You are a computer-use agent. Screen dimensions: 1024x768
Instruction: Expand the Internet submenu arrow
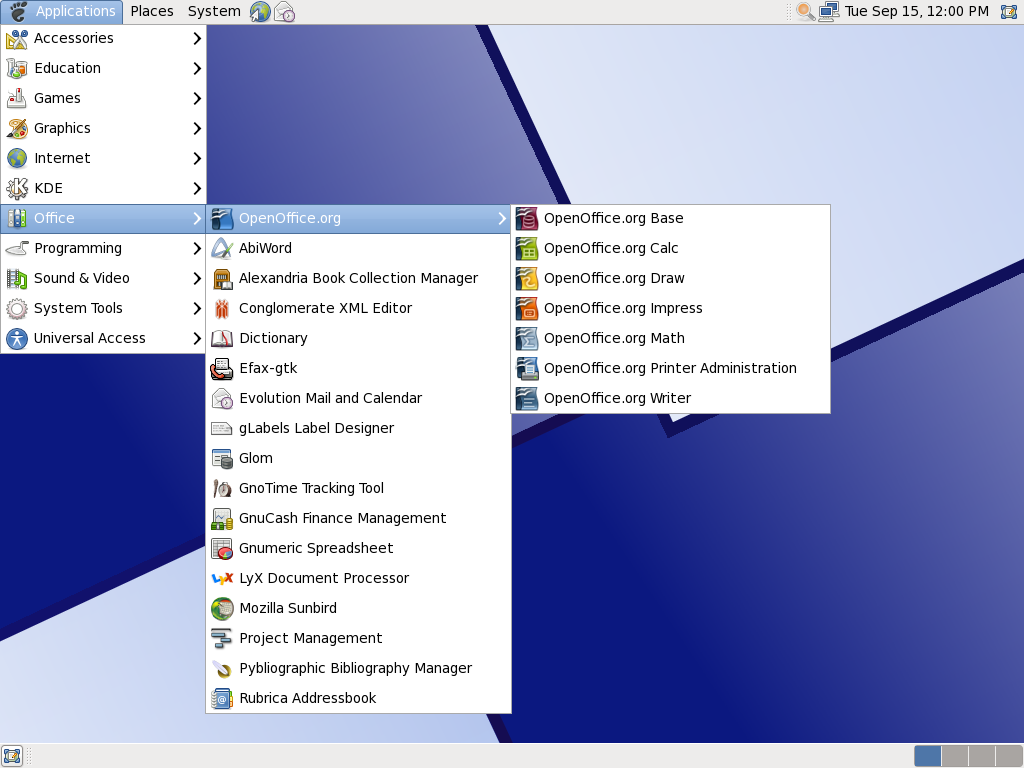(197, 159)
